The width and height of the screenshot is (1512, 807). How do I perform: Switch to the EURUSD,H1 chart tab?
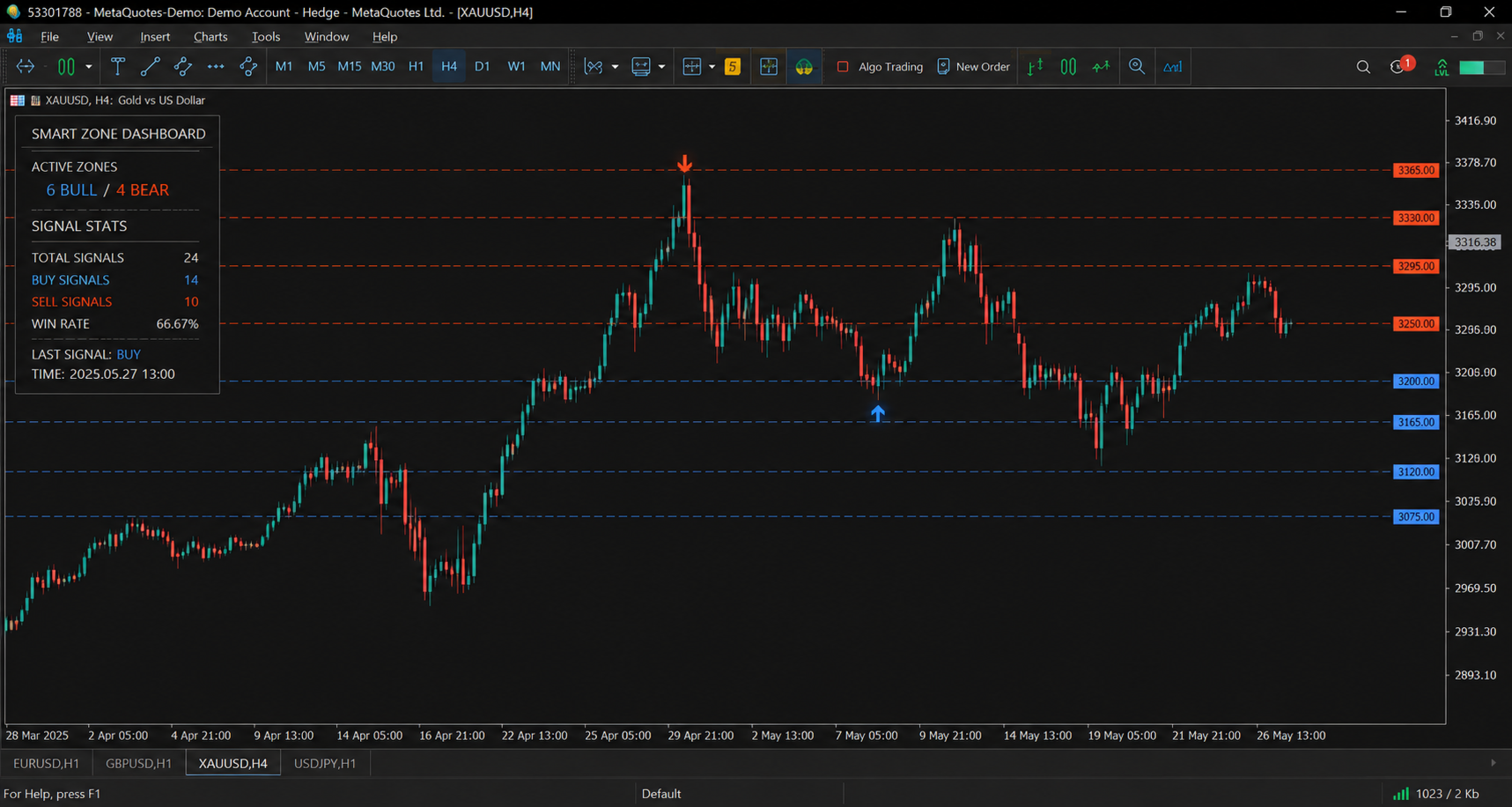coord(46,763)
